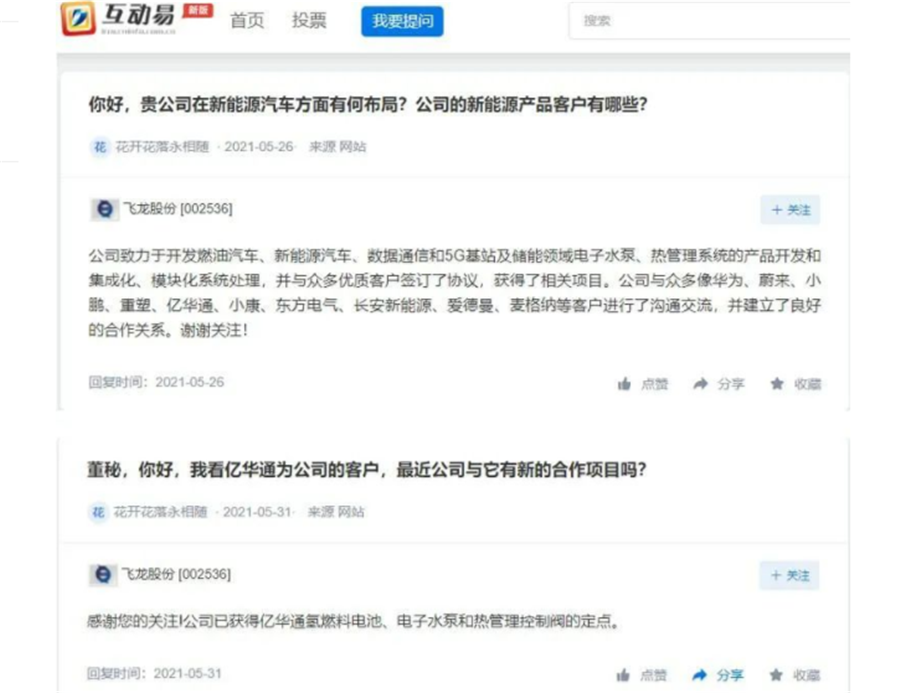Viewport: 900px width, 693px height.
Task: Like the first answer with thumbs-up icon
Action: tap(624, 384)
